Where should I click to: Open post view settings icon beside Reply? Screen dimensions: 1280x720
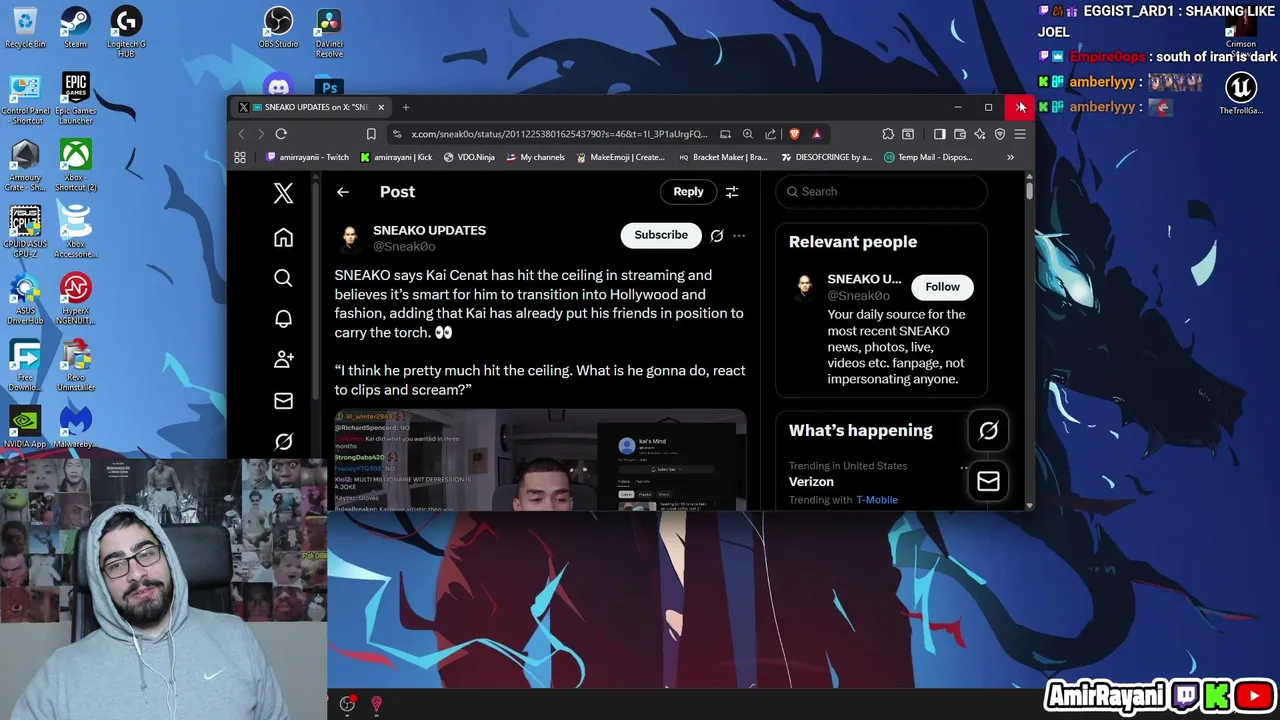click(732, 192)
